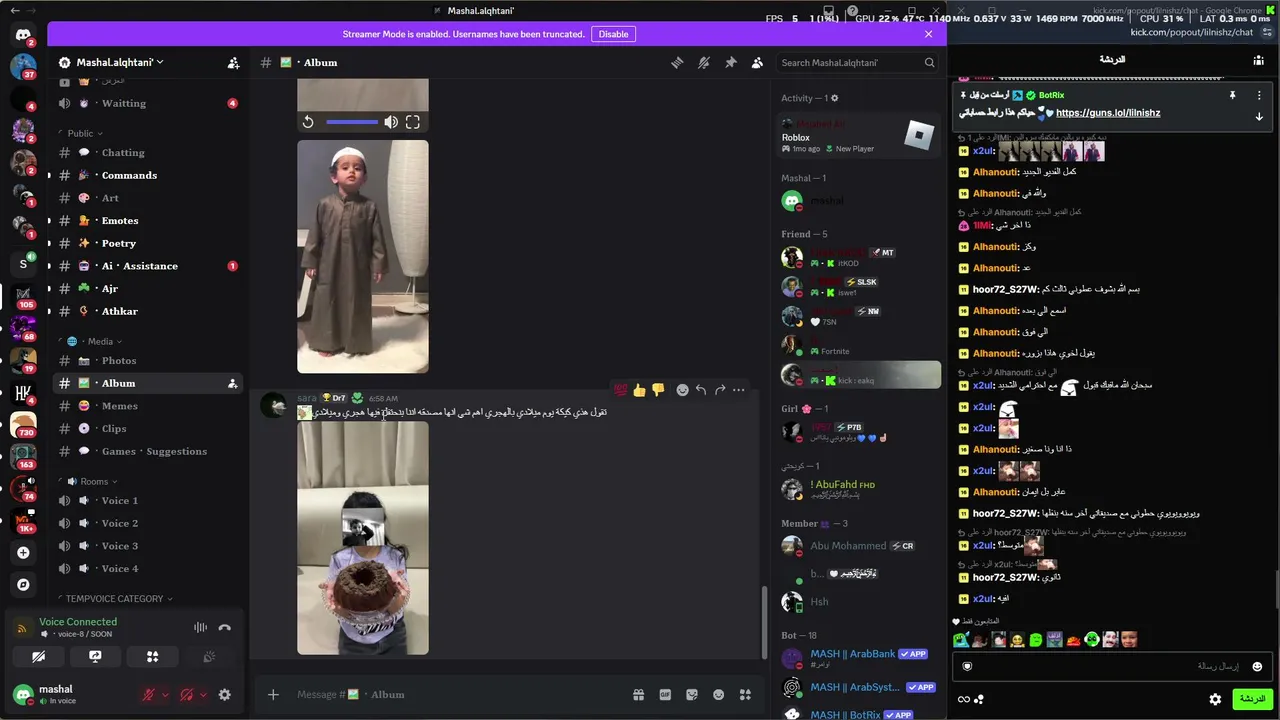This screenshot has height=720, width=1280.
Task: Share your screen in voice panel
Action: point(95,657)
